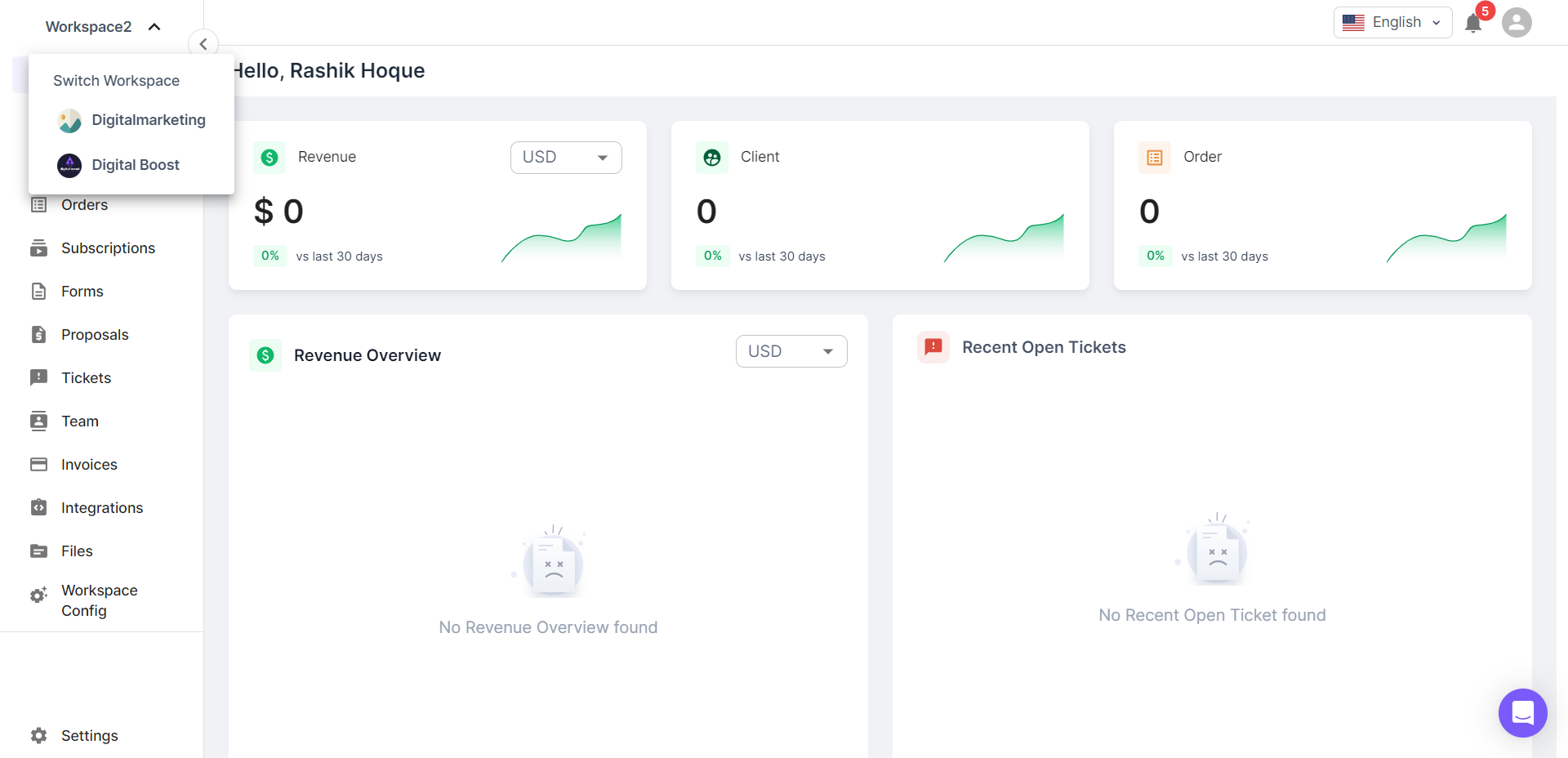Open Forms from the sidebar icon
1568x758 pixels.
(38, 291)
